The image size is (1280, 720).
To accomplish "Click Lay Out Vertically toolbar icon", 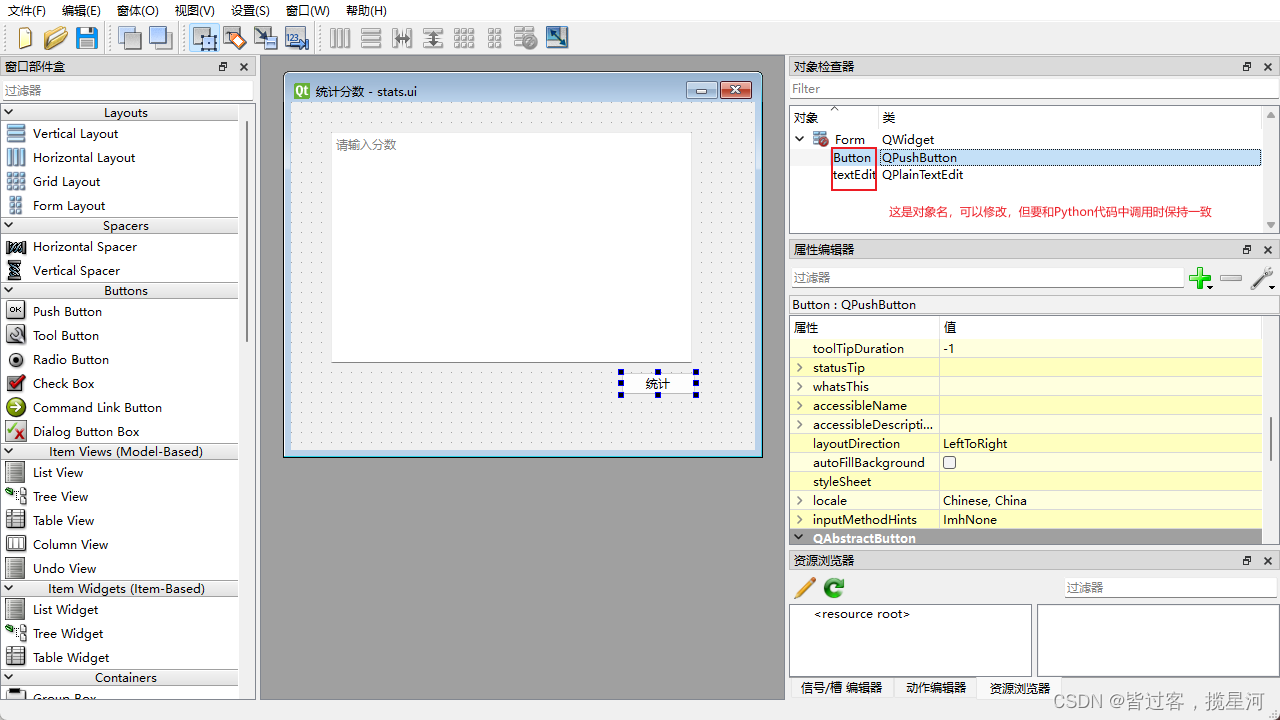I will tap(371, 38).
